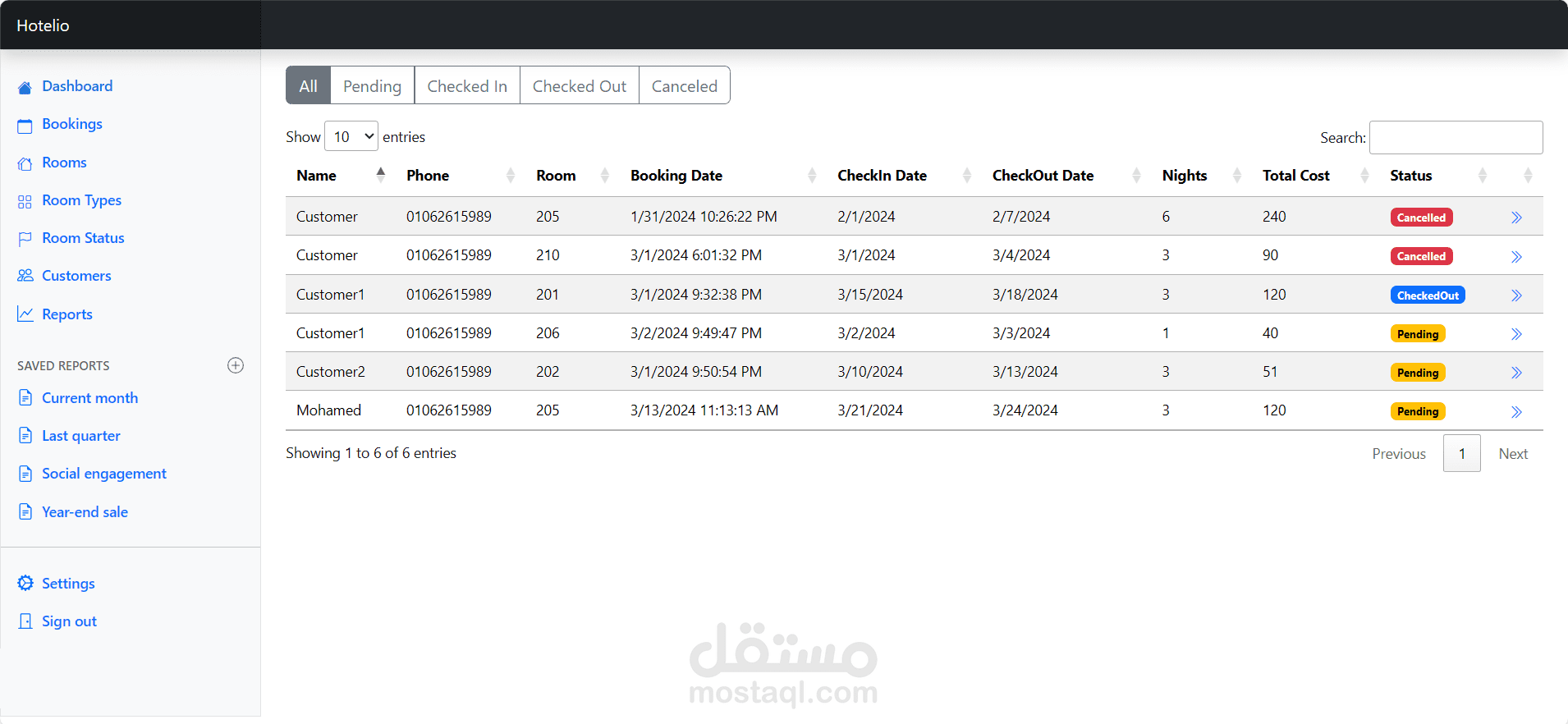
Task: Select the Mohamed name cell
Action: click(x=328, y=410)
